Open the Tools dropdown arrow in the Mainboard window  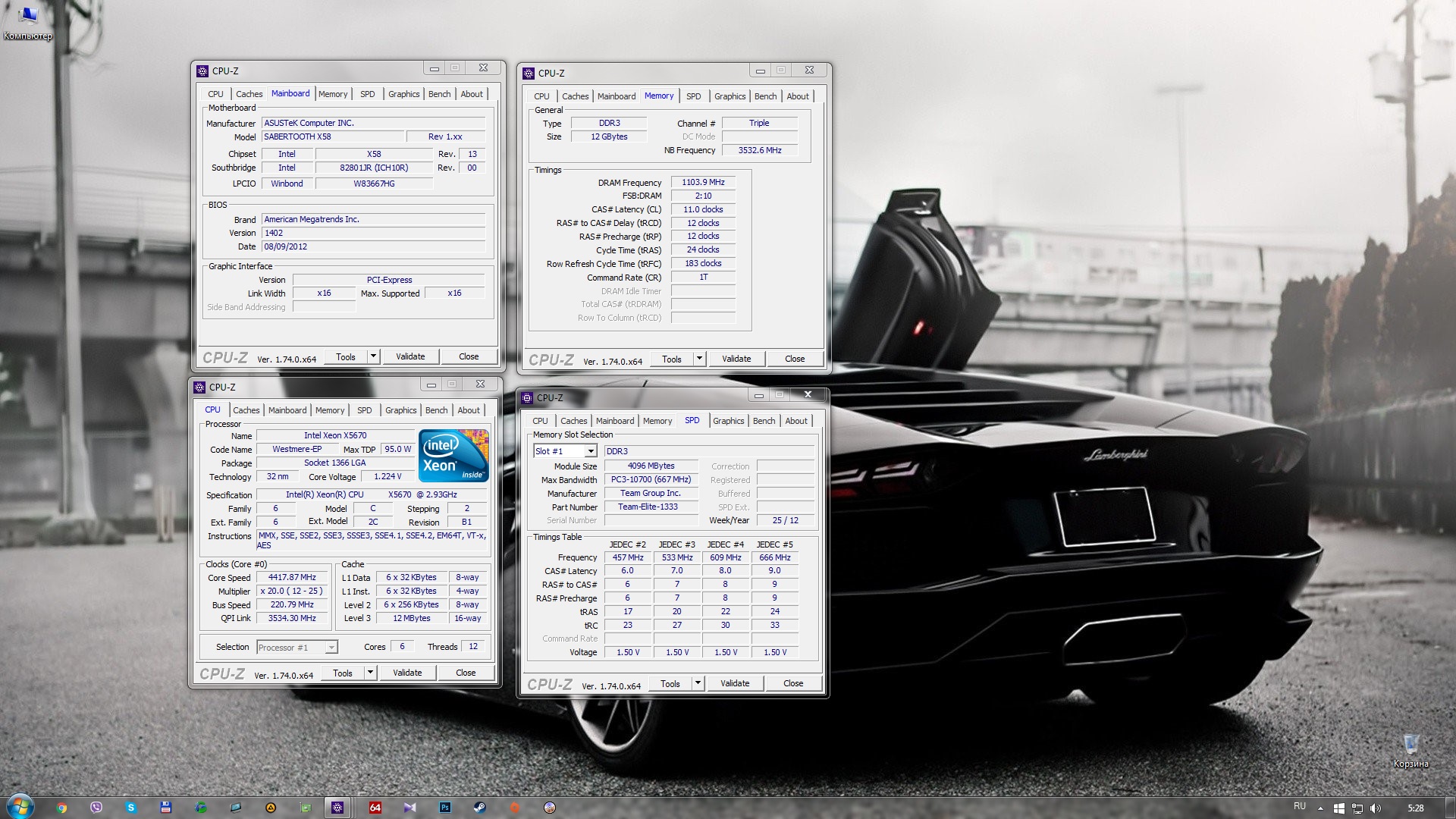point(373,356)
